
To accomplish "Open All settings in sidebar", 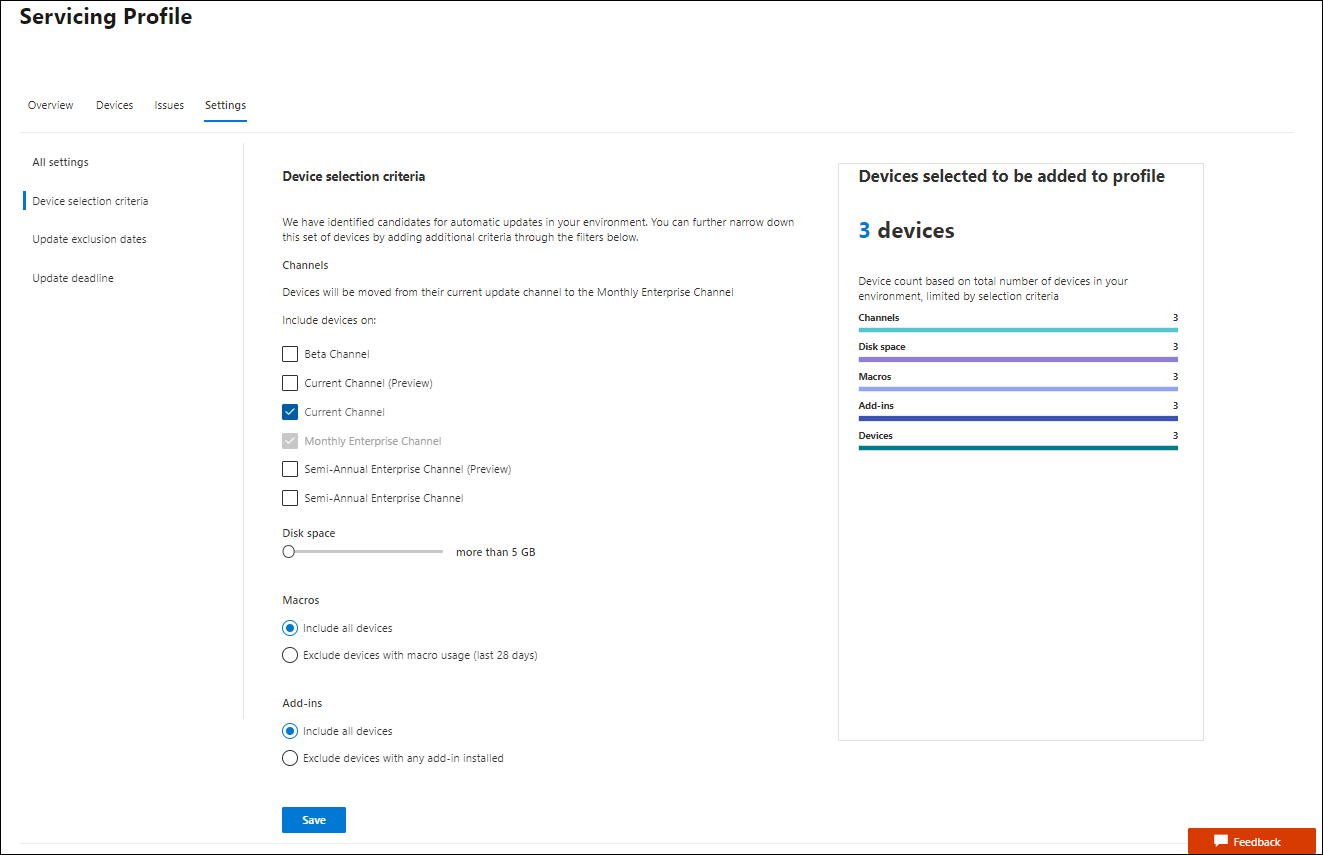I will click(60, 162).
